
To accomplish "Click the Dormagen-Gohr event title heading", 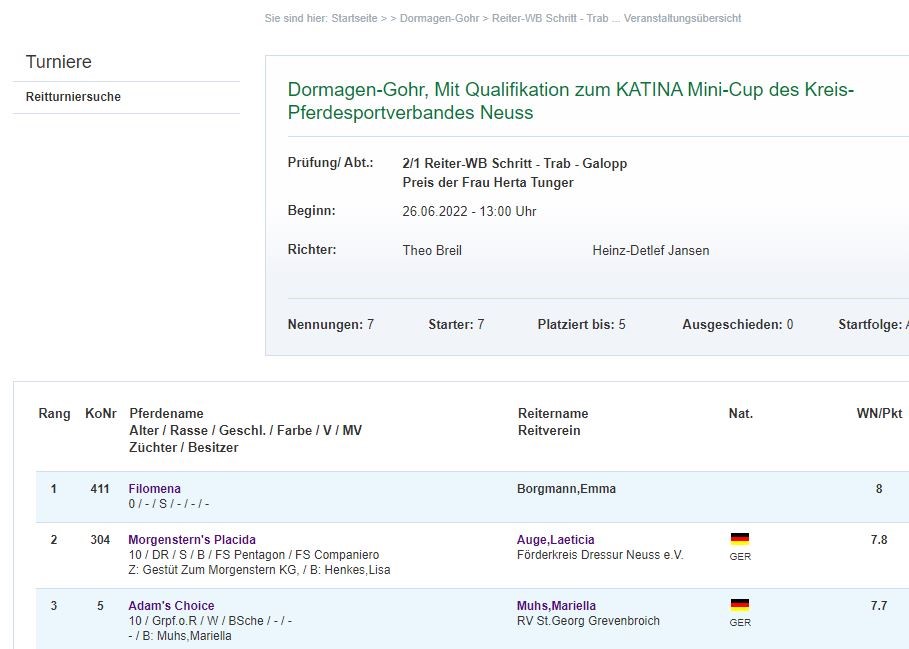I will (x=570, y=101).
